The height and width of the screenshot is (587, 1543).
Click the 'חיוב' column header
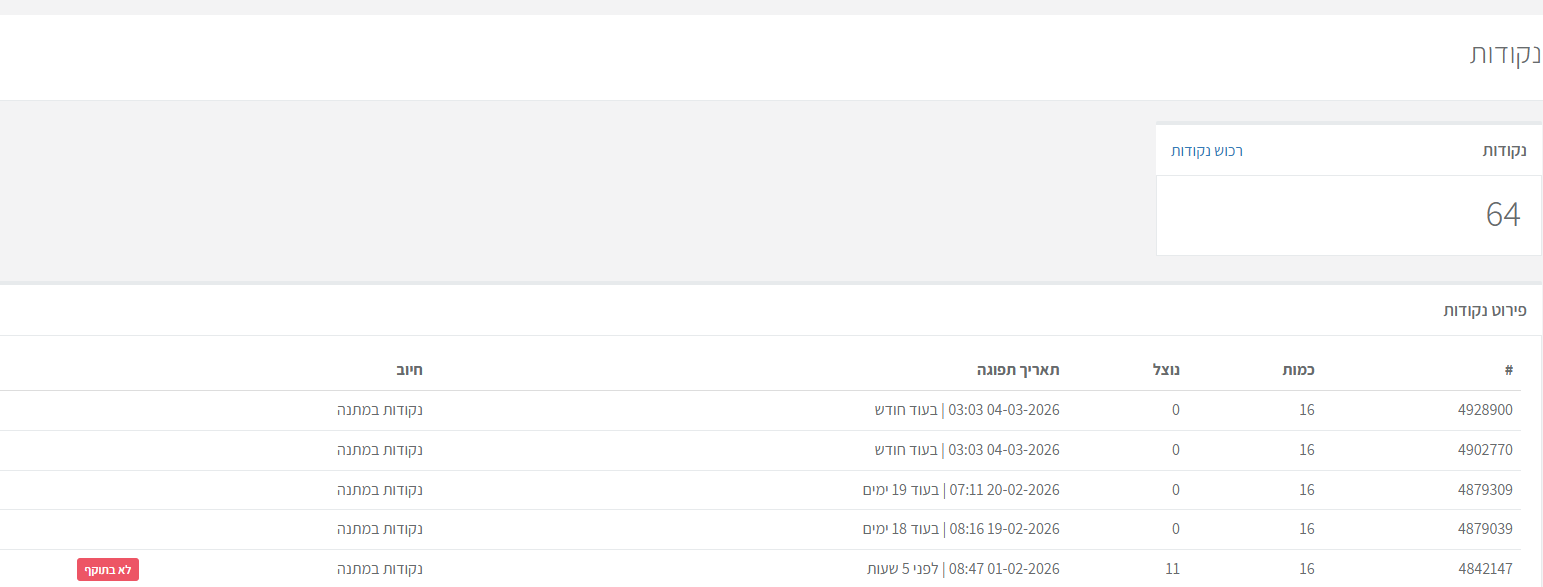[409, 370]
